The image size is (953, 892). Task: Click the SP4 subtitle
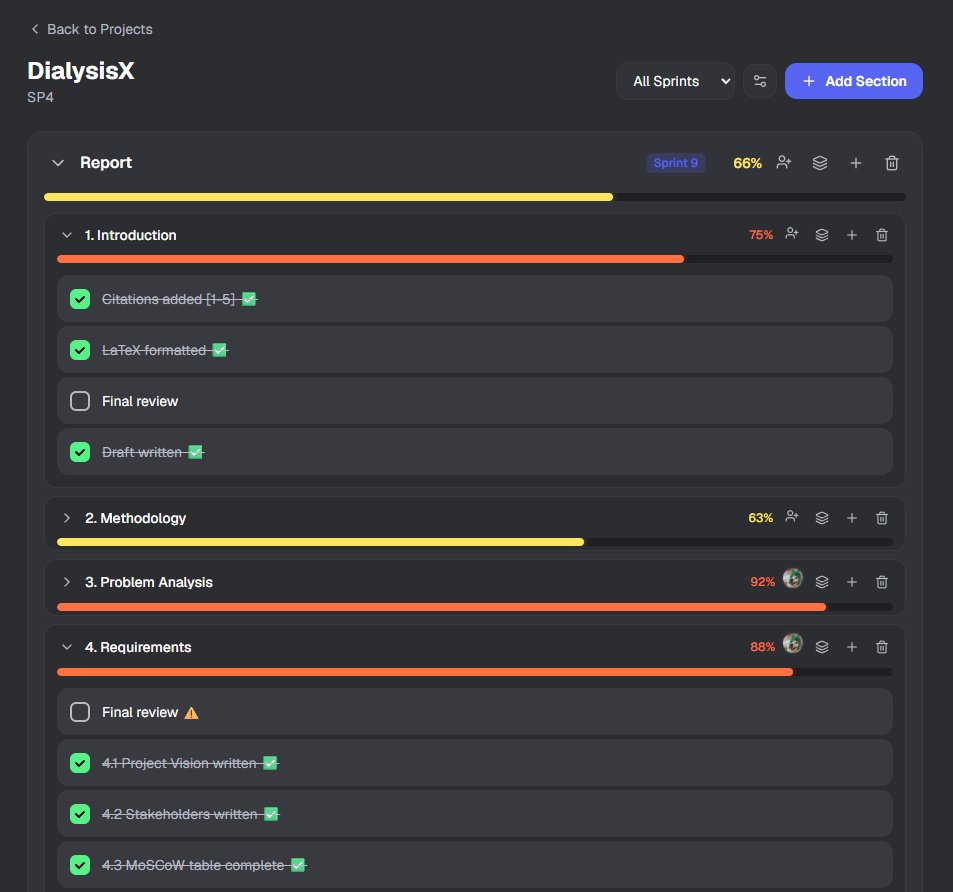point(40,97)
